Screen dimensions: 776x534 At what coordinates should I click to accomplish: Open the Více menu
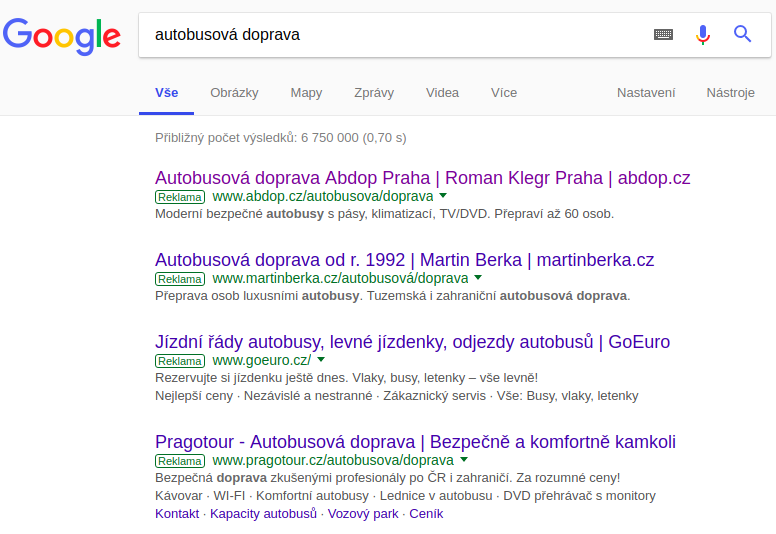504,93
